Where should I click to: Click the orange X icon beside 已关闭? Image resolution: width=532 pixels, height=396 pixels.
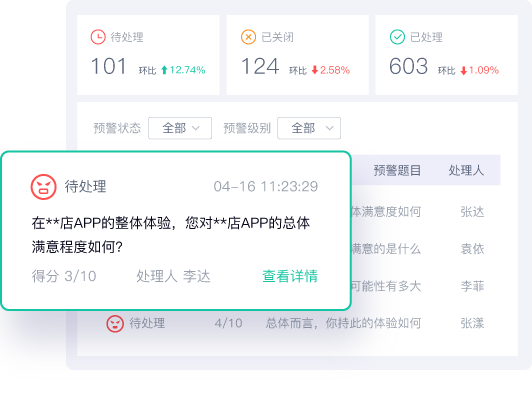click(248, 37)
